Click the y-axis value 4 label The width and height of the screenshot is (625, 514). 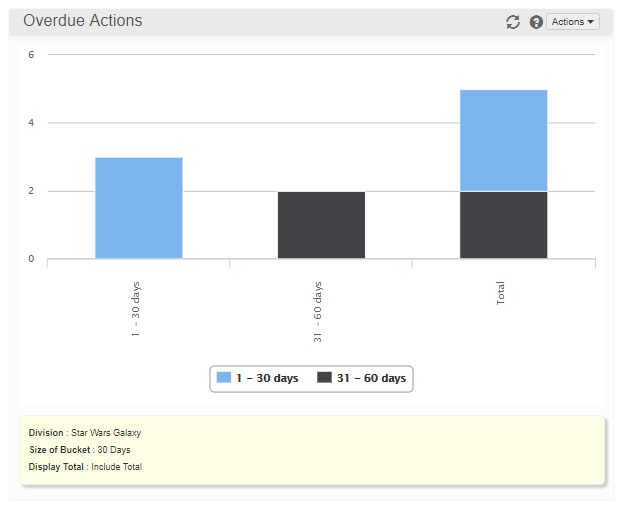(x=31, y=123)
